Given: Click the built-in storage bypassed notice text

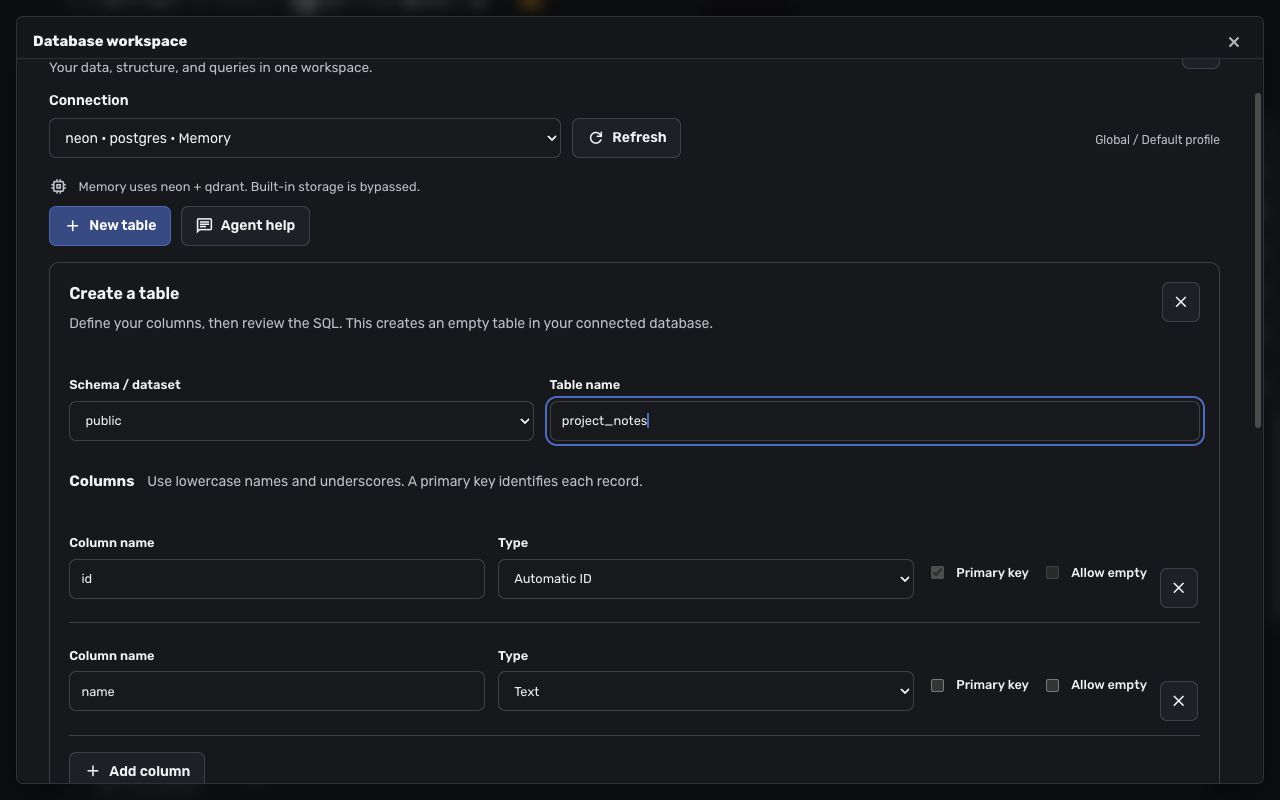Looking at the screenshot, I should tap(249, 187).
